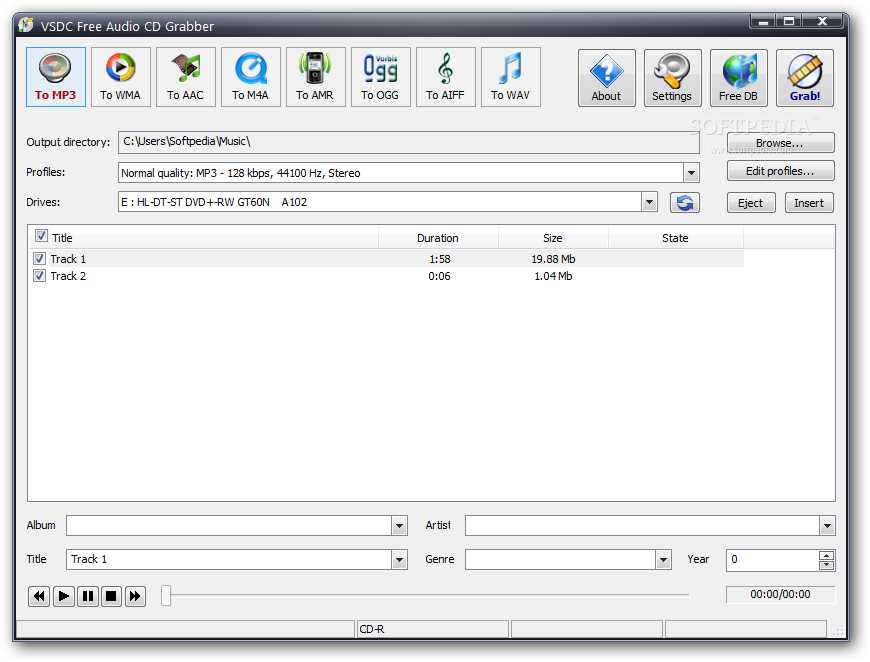Pick the To AAC format icon
Viewport: 870px width, 662px height.
tap(185, 77)
